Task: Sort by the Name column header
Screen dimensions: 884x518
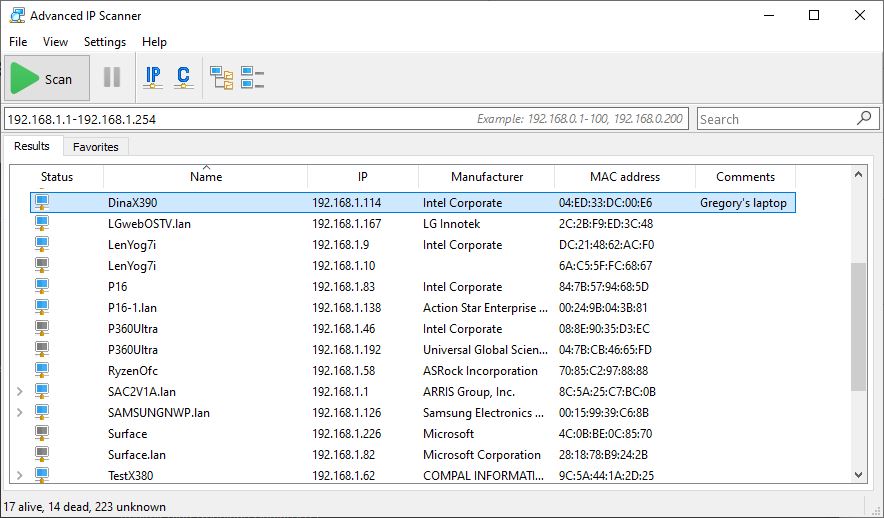Action: [x=206, y=176]
